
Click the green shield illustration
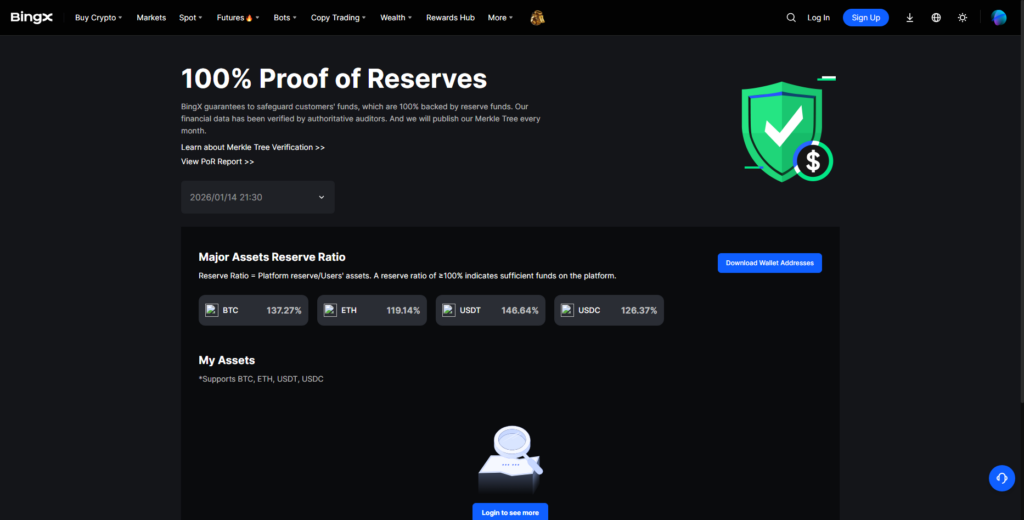point(788,131)
